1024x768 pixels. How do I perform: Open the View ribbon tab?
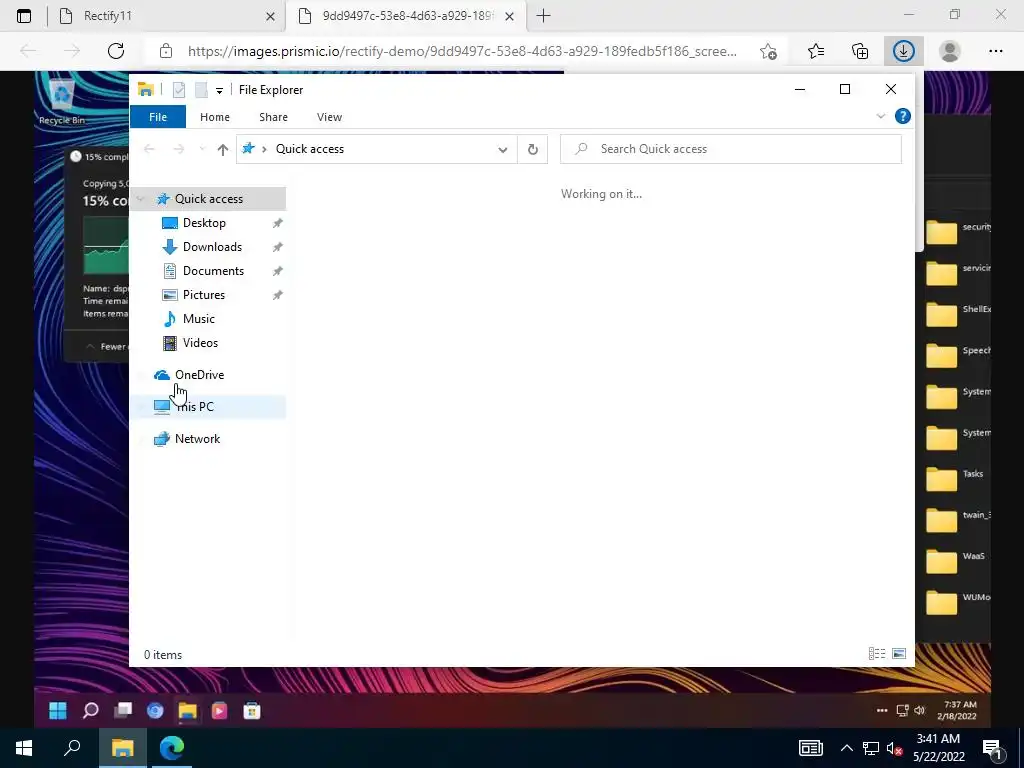pos(329,117)
